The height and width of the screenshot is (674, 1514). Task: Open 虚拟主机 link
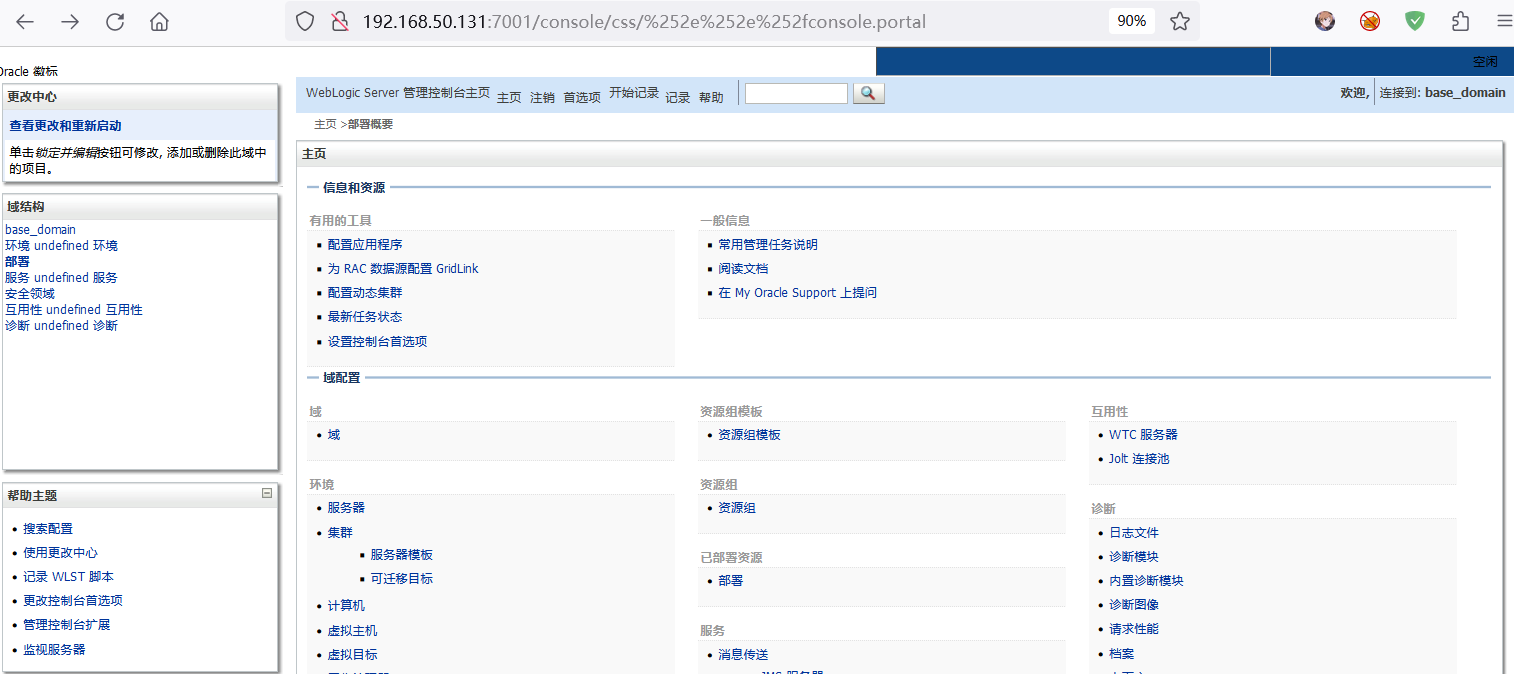tap(352, 631)
